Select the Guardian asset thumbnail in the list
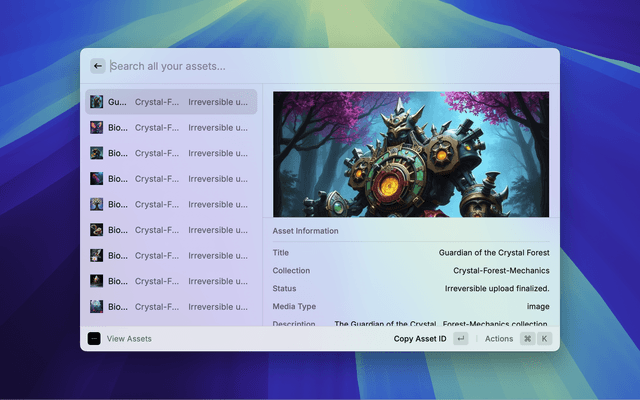640x400 pixels. 97,102
